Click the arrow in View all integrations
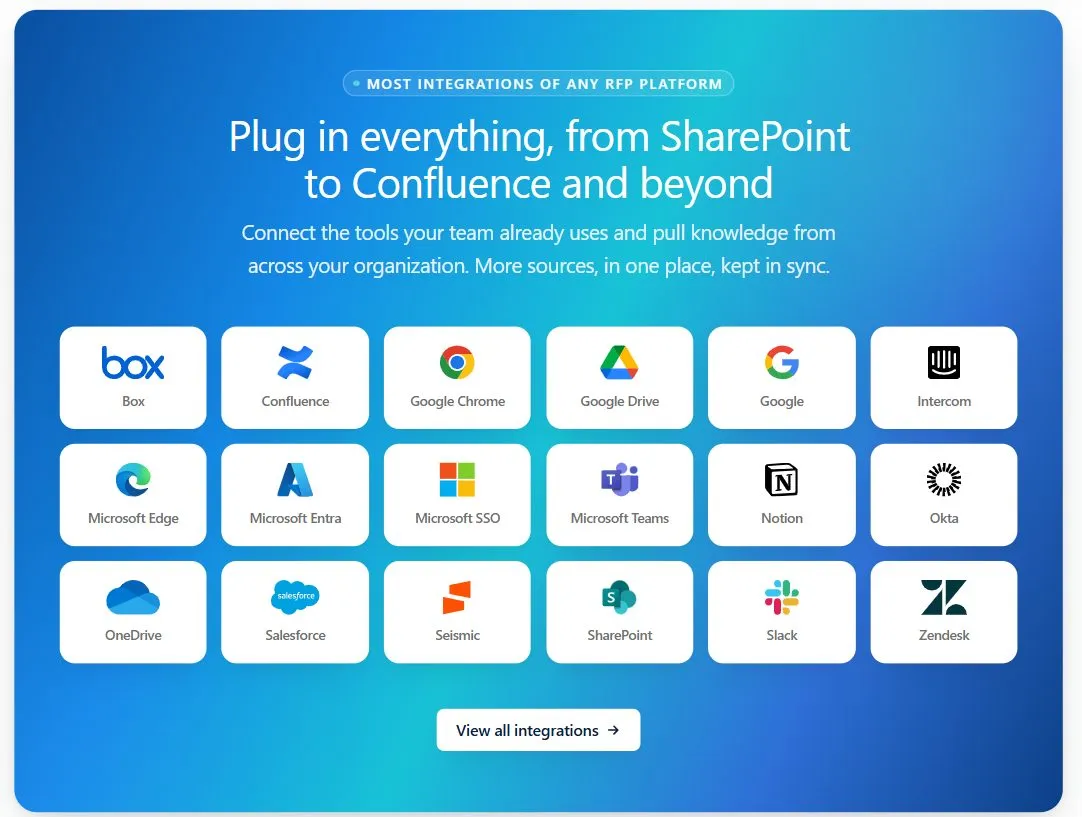Viewport: 1082px width, 817px height. tap(613, 730)
